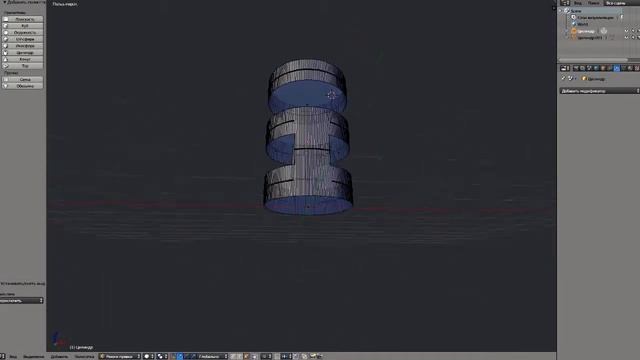This screenshot has height=360, width=640.
Task: Add a Цилиндр primitive from tool shelf
Action: point(22,52)
